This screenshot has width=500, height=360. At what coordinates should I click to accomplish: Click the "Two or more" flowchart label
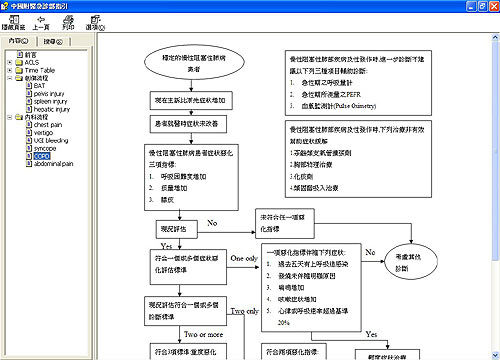(x=203, y=334)
